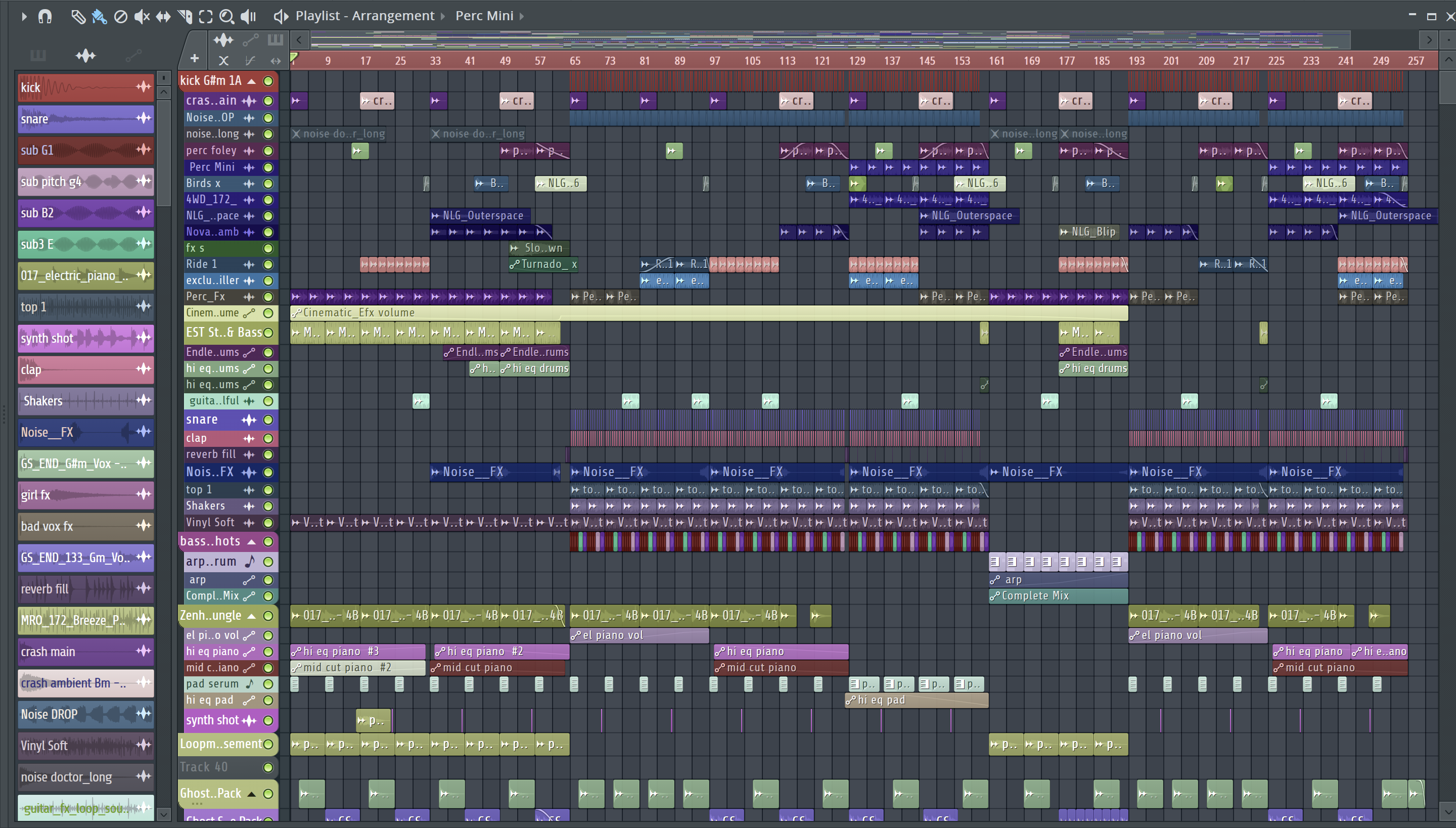Add a new track with plus button
This screenshot has width=1456, height=828.
tap(194, 59)
